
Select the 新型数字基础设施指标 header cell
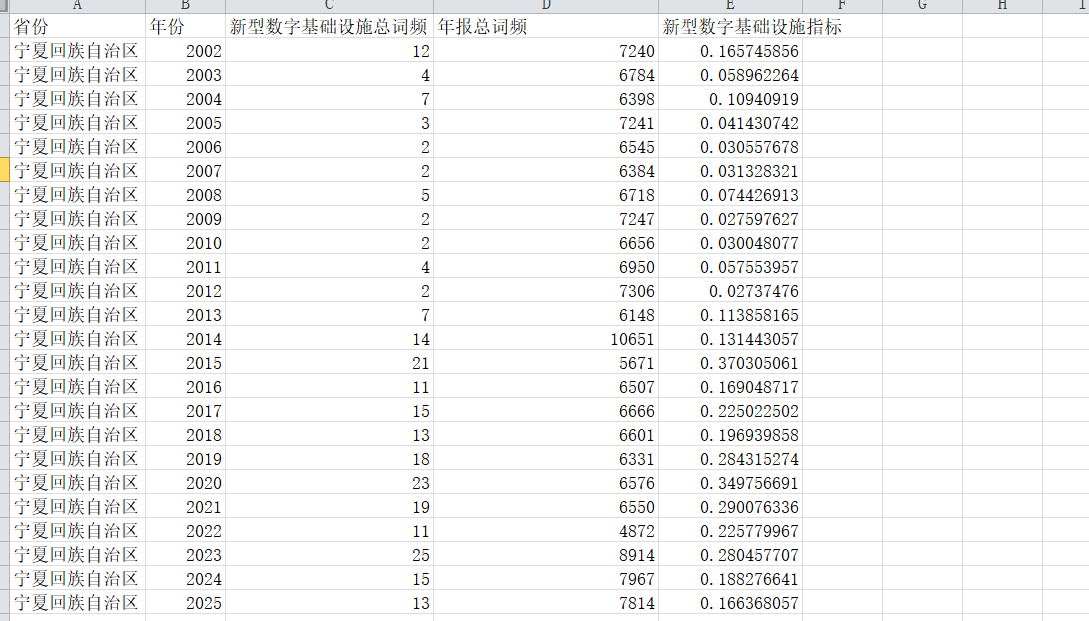tap(730, 27)
